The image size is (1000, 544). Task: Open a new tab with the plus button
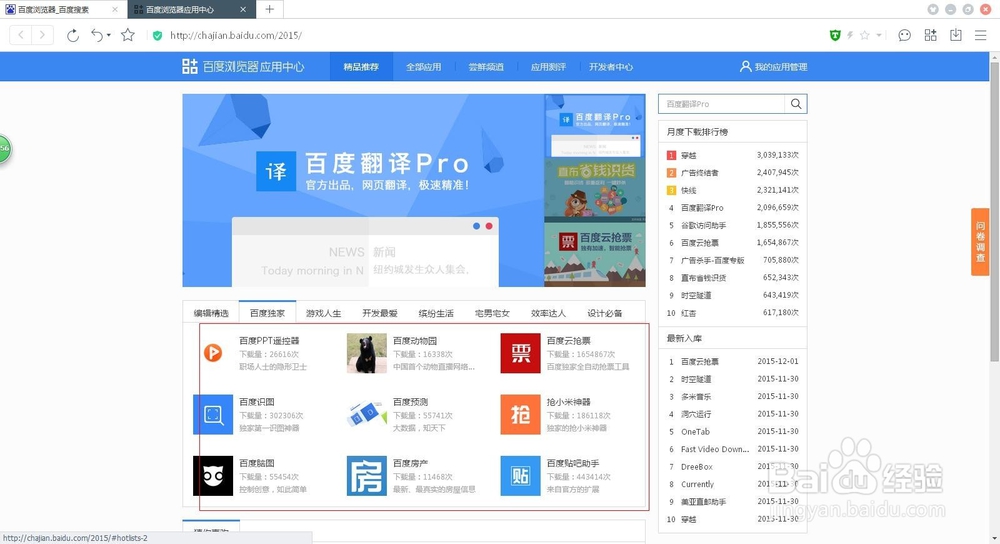270,9
